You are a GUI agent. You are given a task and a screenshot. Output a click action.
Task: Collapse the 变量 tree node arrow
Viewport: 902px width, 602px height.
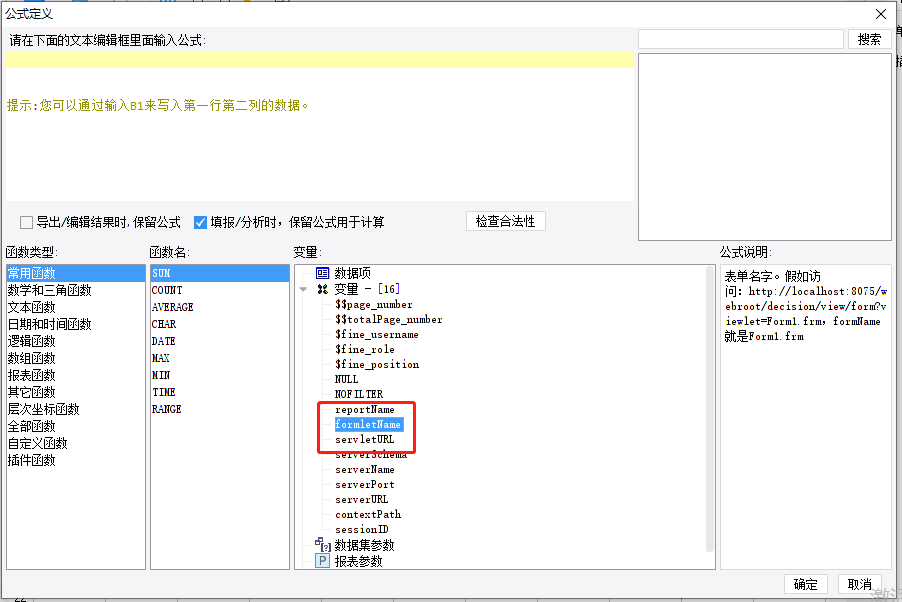(x=303, y=289)
